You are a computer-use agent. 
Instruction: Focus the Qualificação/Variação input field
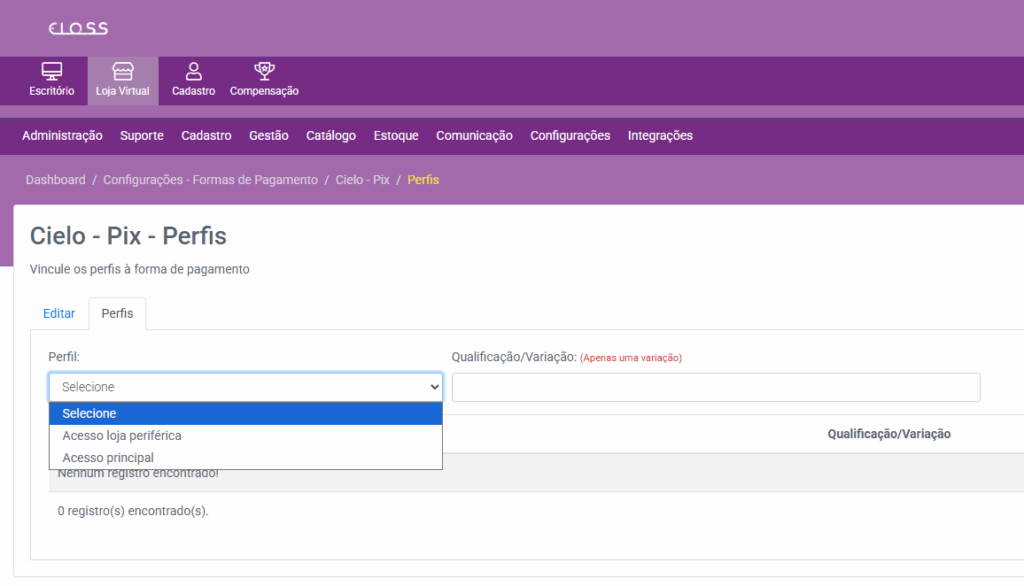pos(715,388)
